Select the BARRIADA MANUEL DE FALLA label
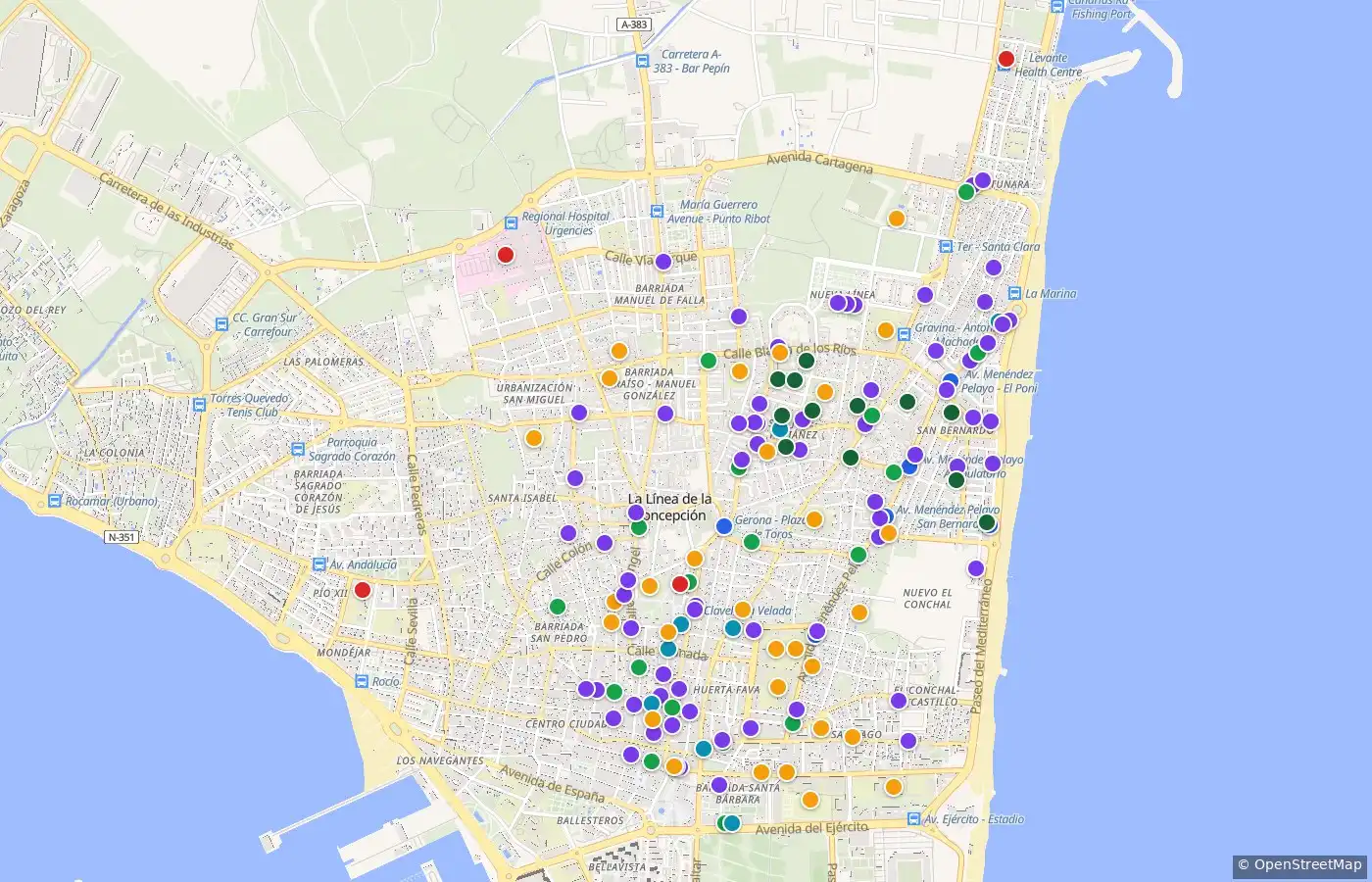1372x882 pixels. tap(659, 294)
